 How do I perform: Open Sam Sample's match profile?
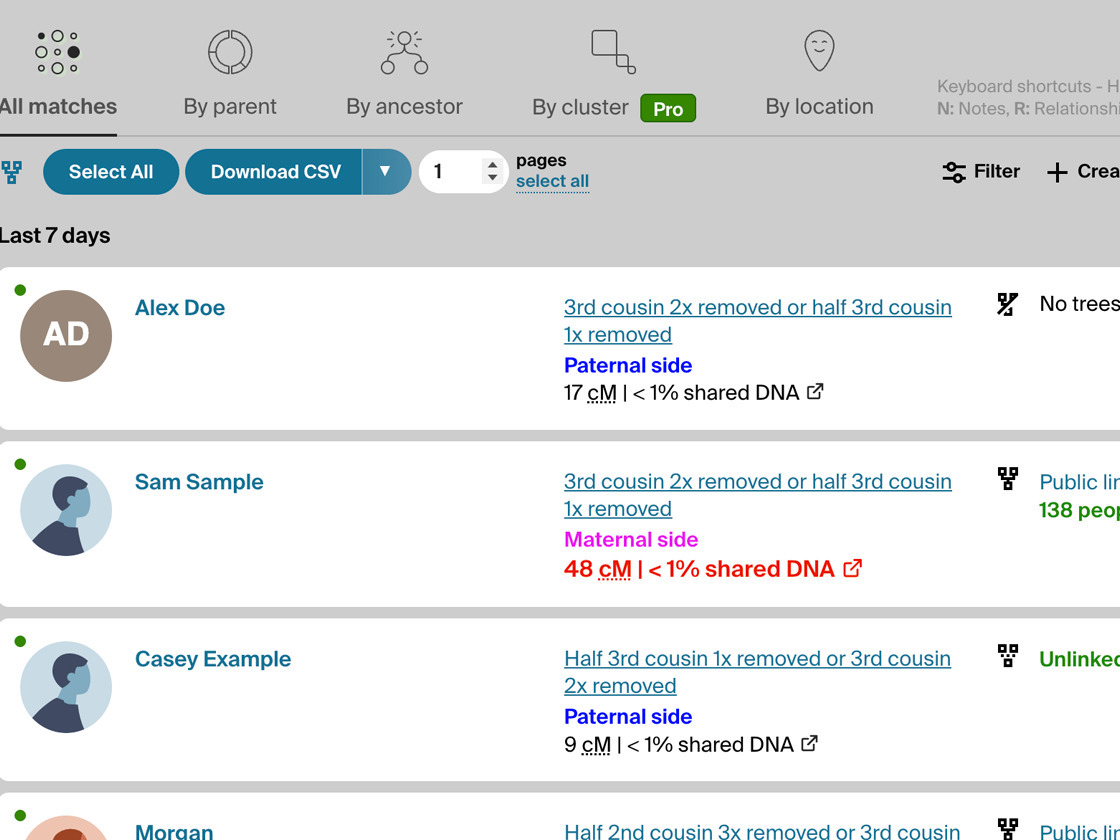coord(199,482)
